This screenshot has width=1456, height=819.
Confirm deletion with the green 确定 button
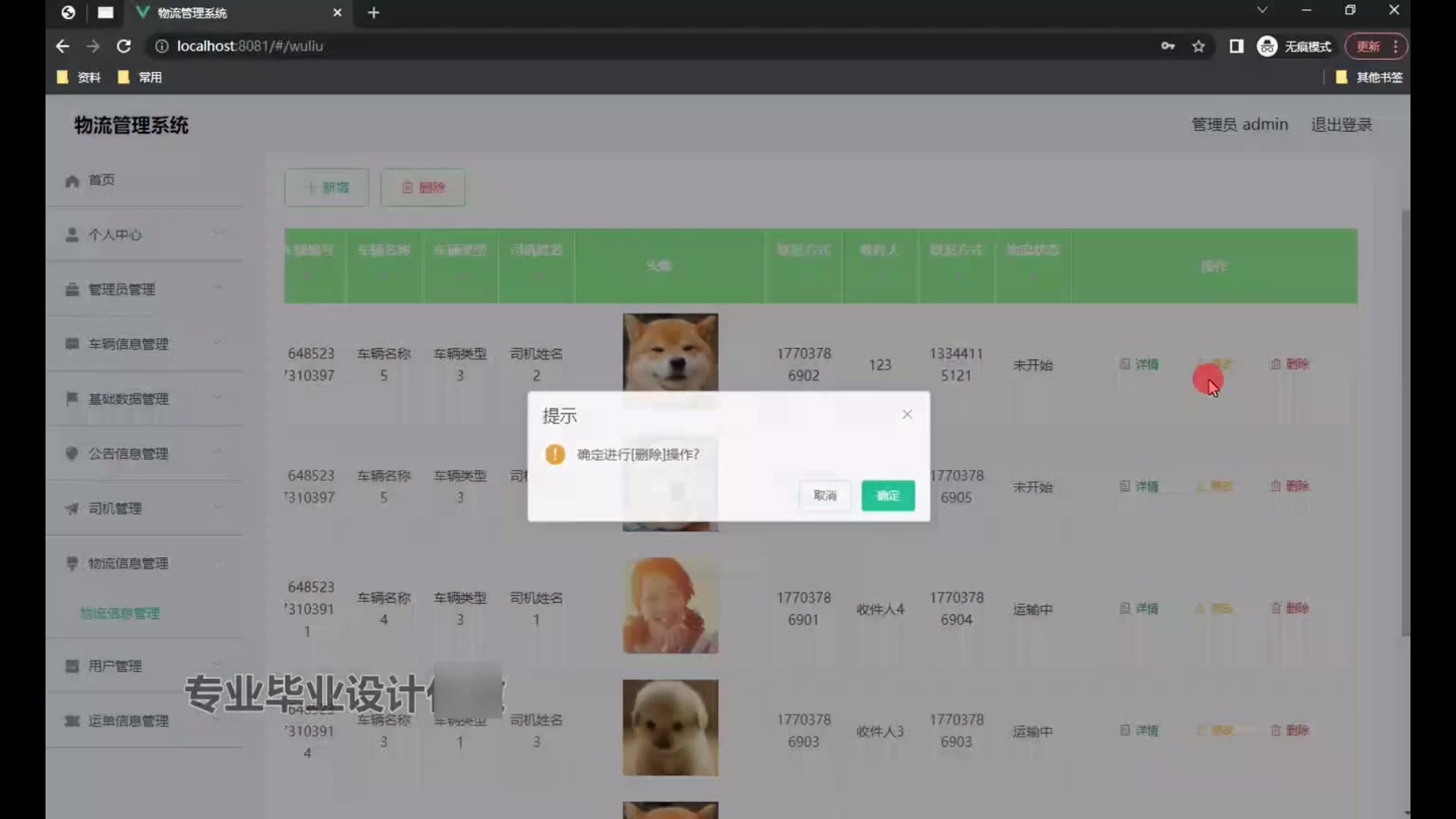point(887,495)
